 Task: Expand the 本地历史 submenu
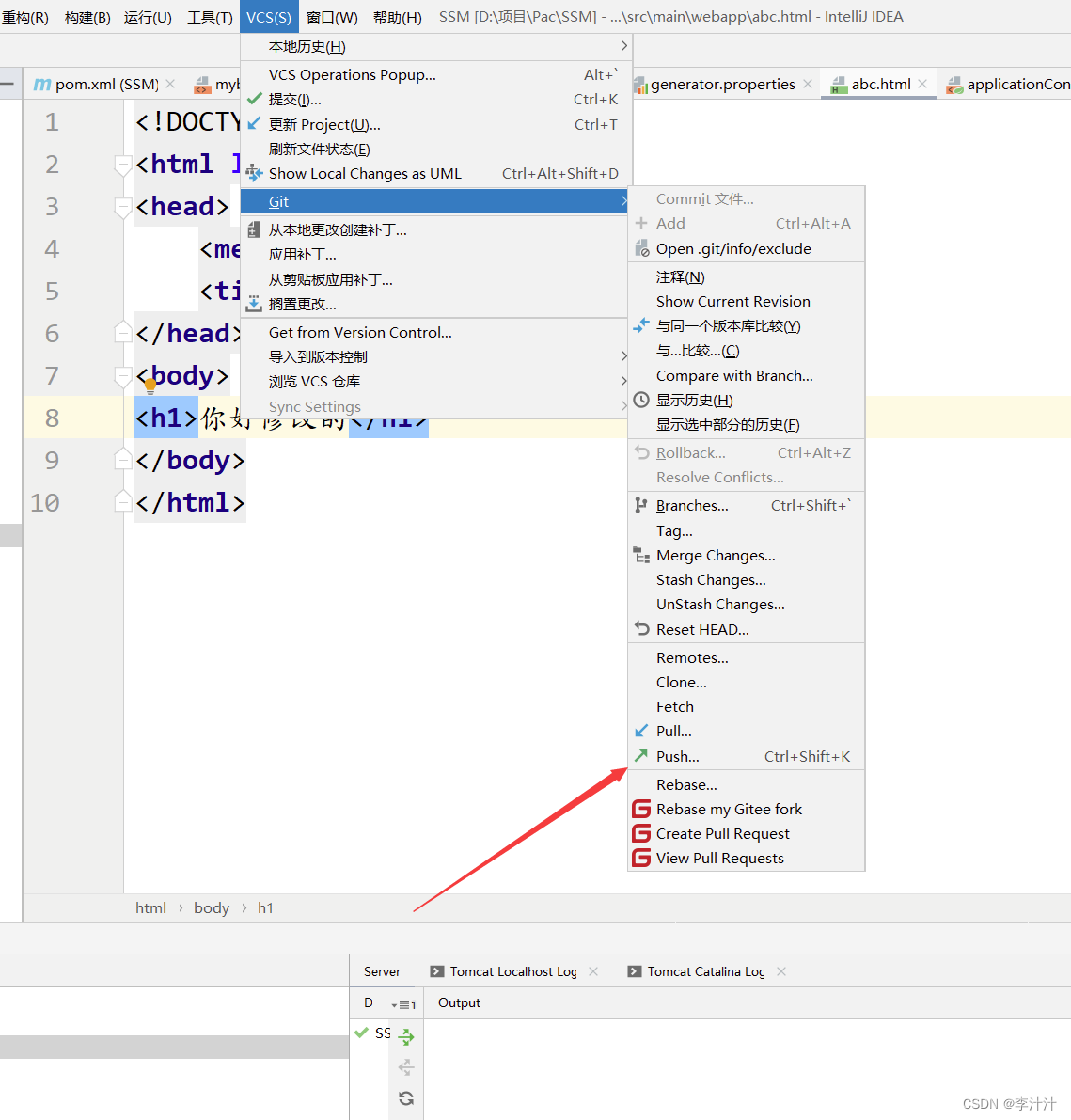point(436,46)
